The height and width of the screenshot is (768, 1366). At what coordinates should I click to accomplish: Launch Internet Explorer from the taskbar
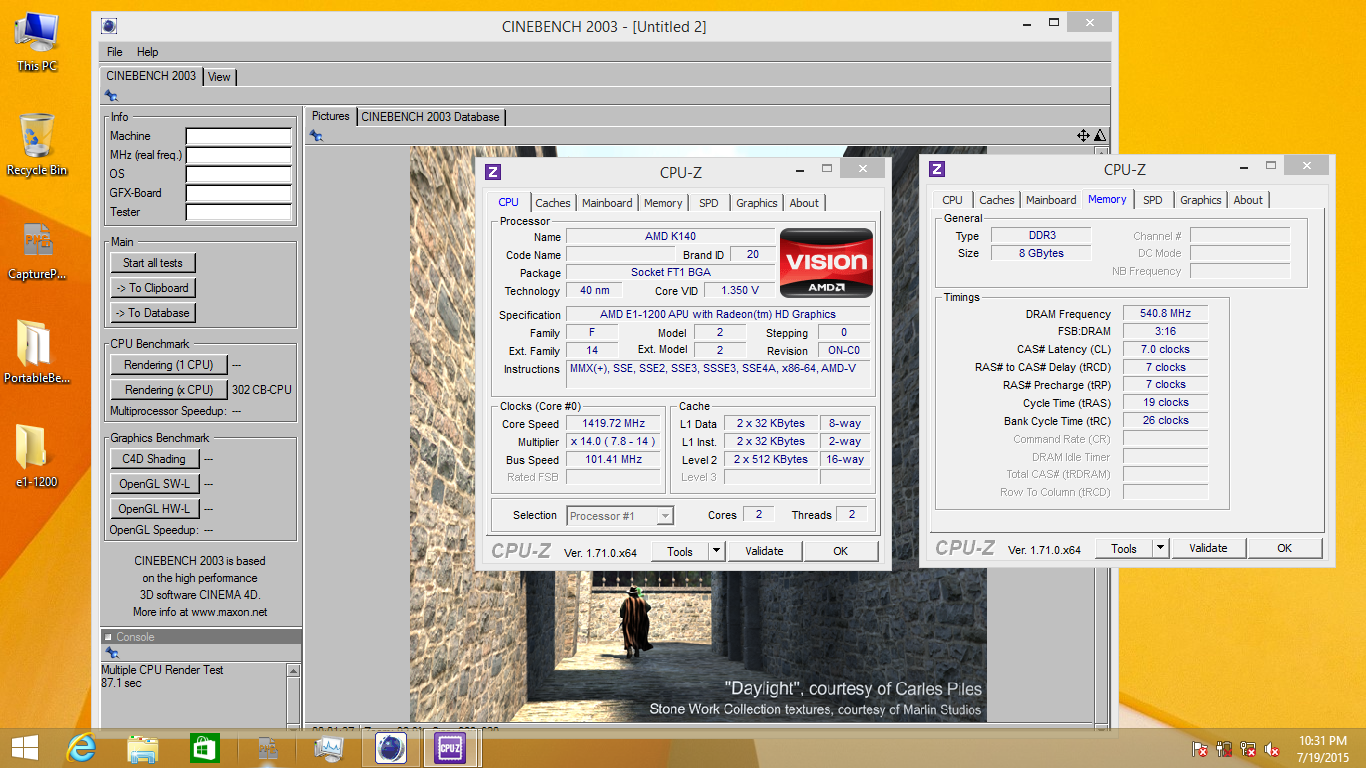pyautogui.click(x=81, y=748)
